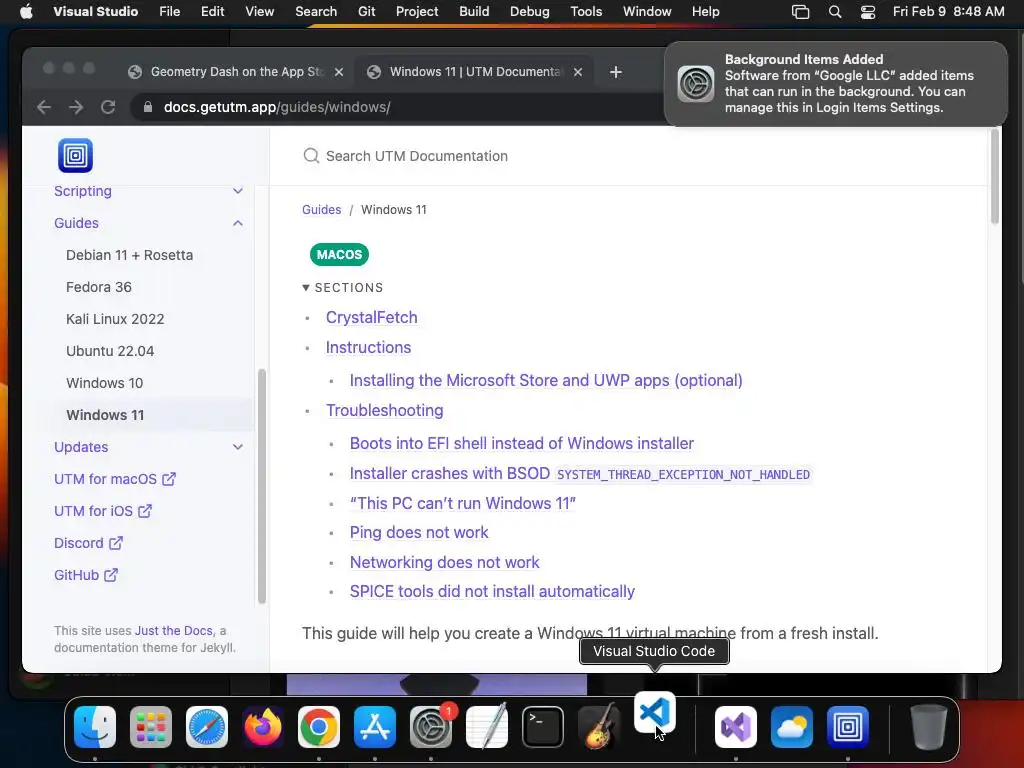Close the Geometry Dash tab
The width and height of the screenshot is (1024, 768).
(339, 72)
